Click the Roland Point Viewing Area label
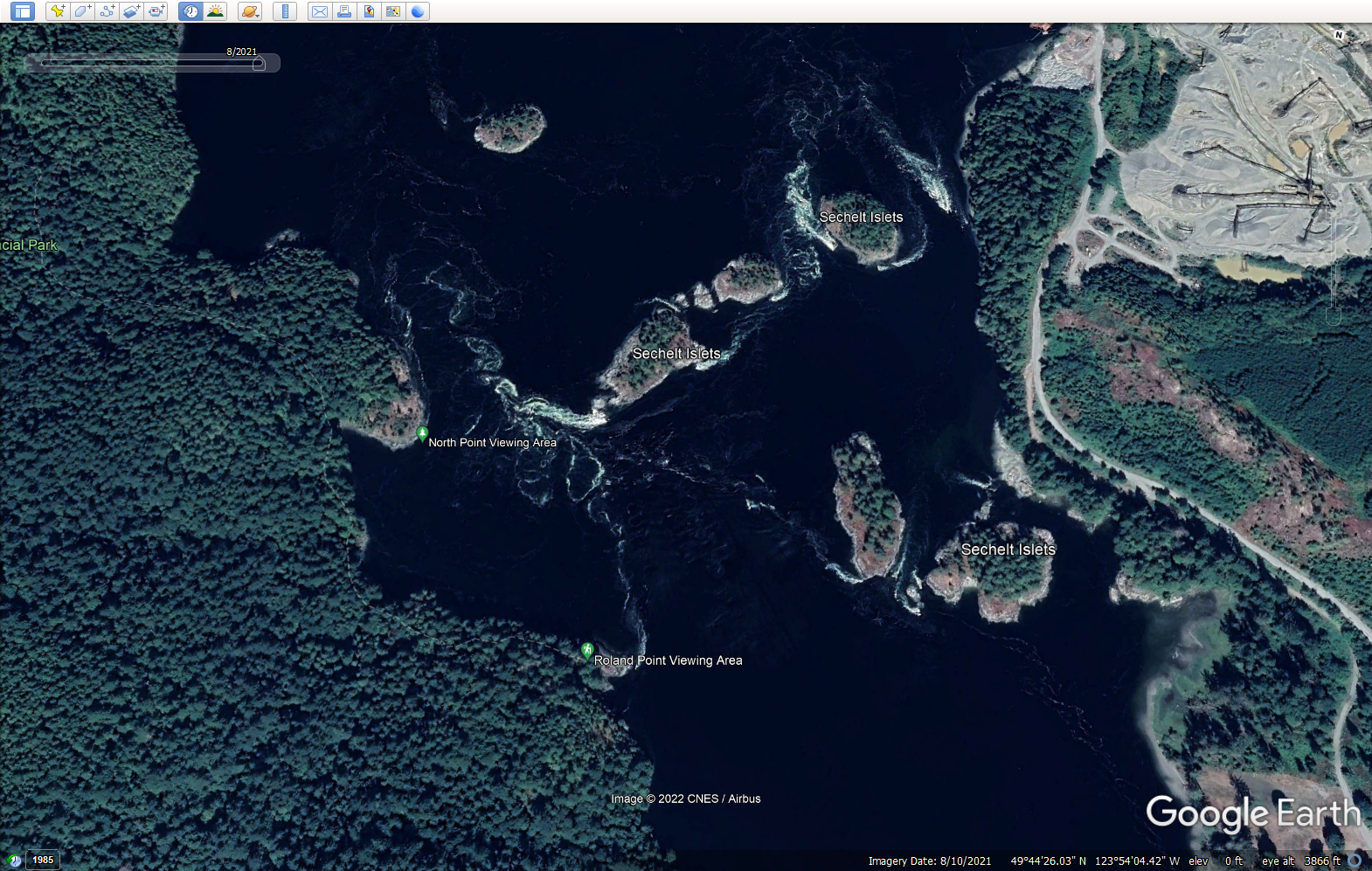Viewport: 1372px width, 871px height. [x=668, y=660]
